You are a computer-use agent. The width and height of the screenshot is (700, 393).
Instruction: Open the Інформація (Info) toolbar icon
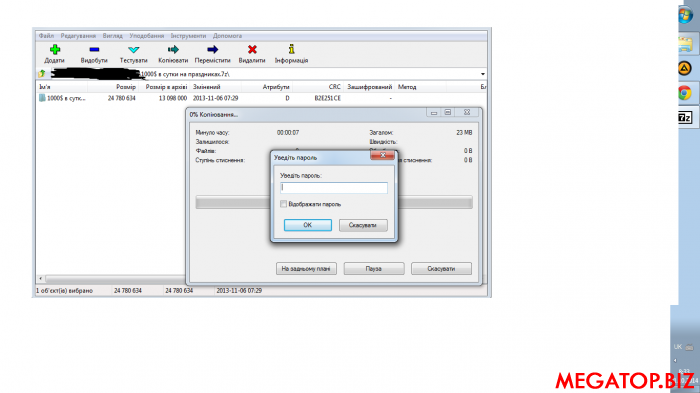coord(292,49)
